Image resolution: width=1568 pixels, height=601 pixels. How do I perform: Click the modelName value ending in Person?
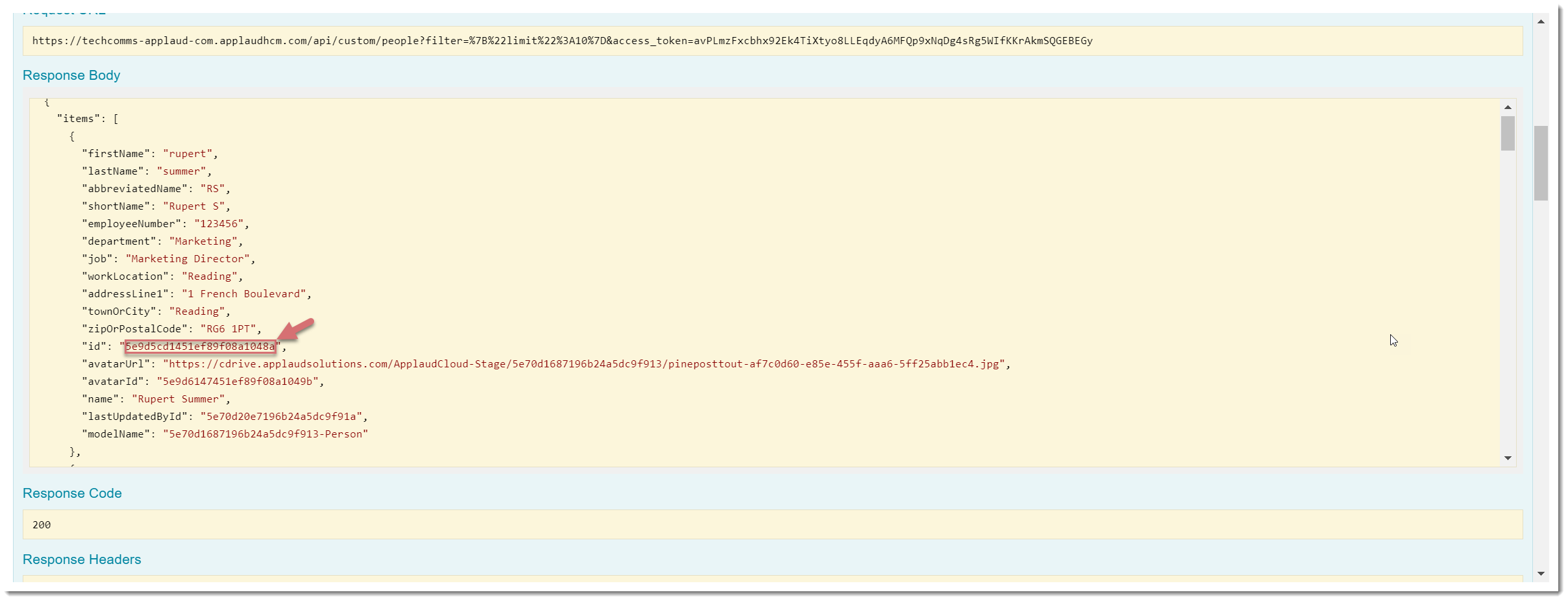[265, 434]
